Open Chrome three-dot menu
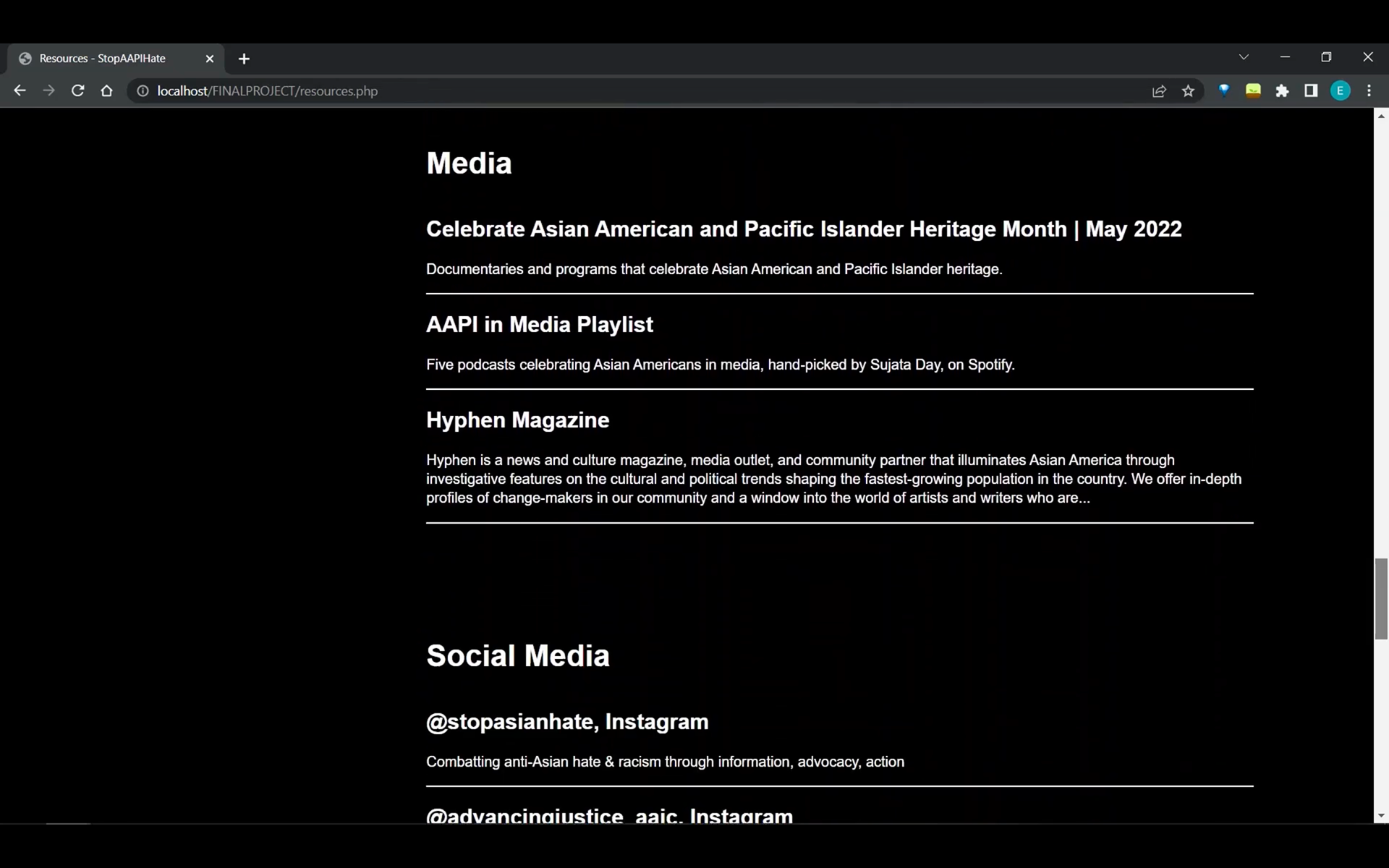Screen dimensions: 1389x868 (1369, 90)
